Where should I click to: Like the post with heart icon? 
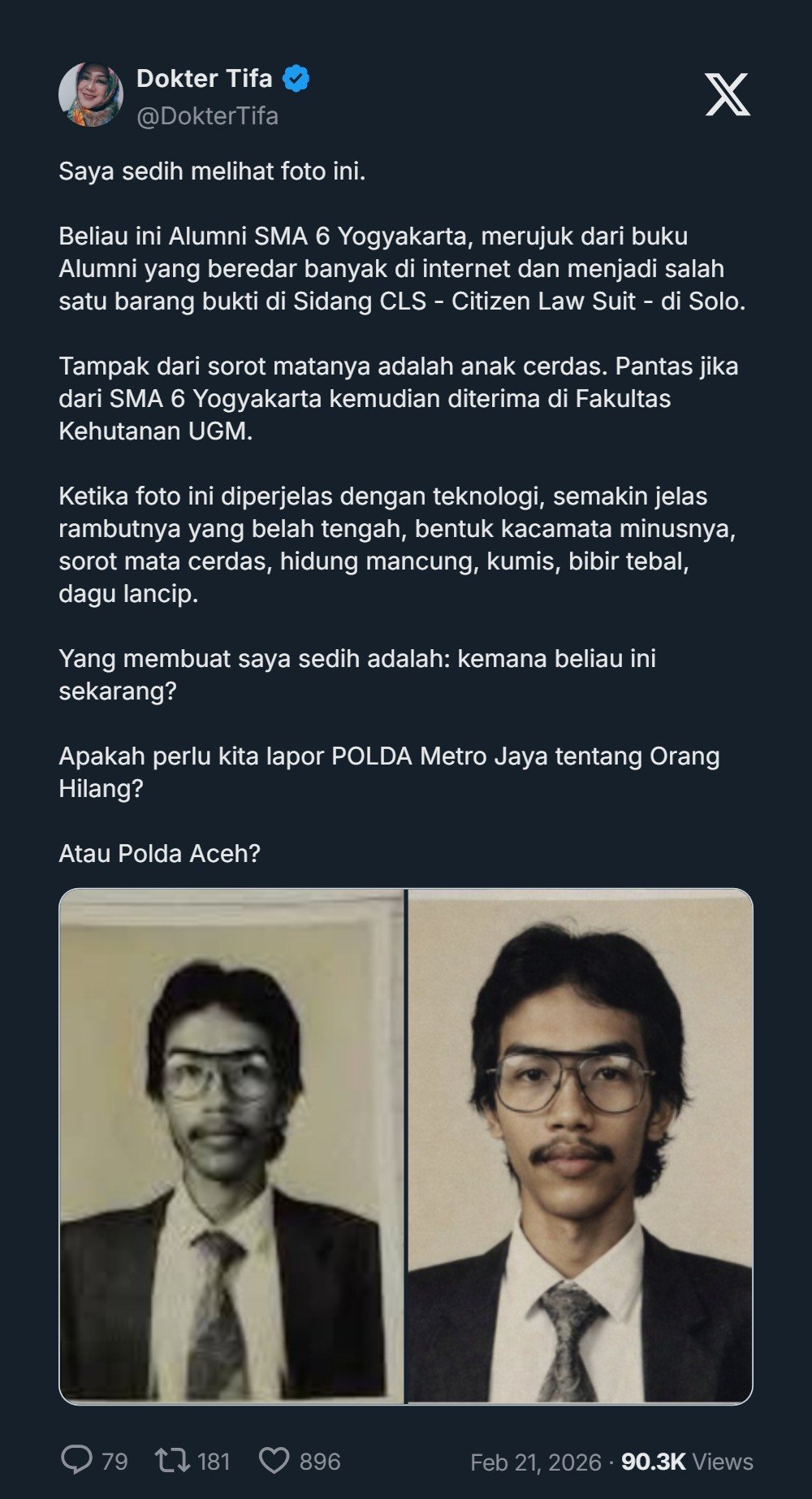[274, 1461]
